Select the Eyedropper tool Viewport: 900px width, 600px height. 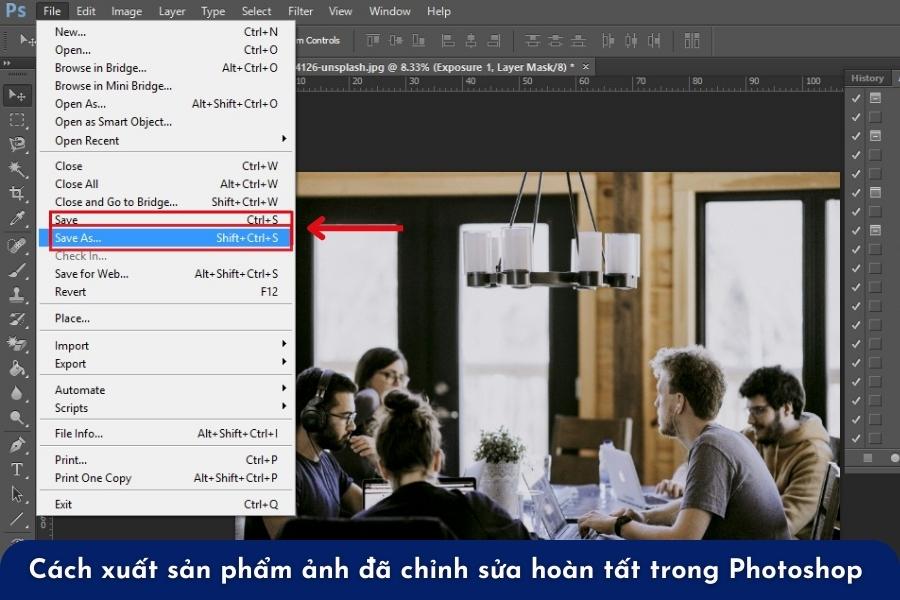16,216
